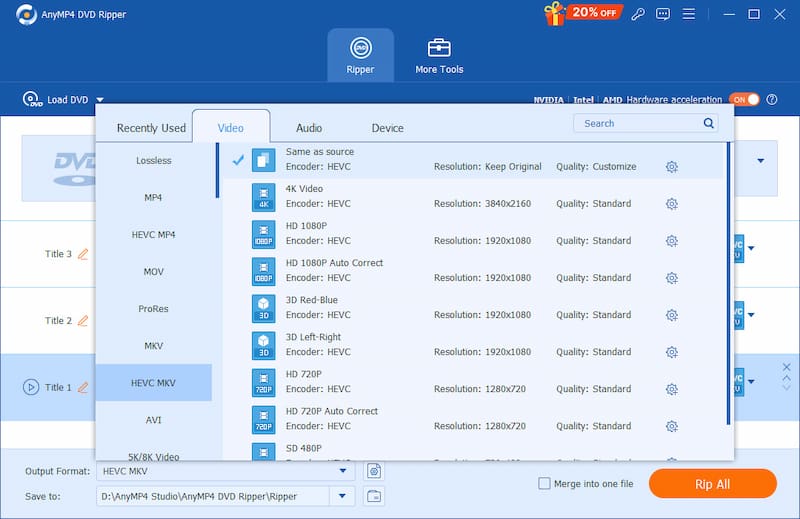
Task: Expand the Title 1 format dropdown arrow
Action: 751,381
